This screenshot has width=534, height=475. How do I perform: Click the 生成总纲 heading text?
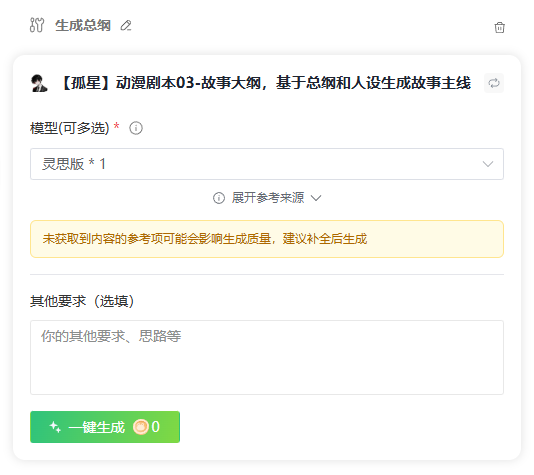pos(83,26)
